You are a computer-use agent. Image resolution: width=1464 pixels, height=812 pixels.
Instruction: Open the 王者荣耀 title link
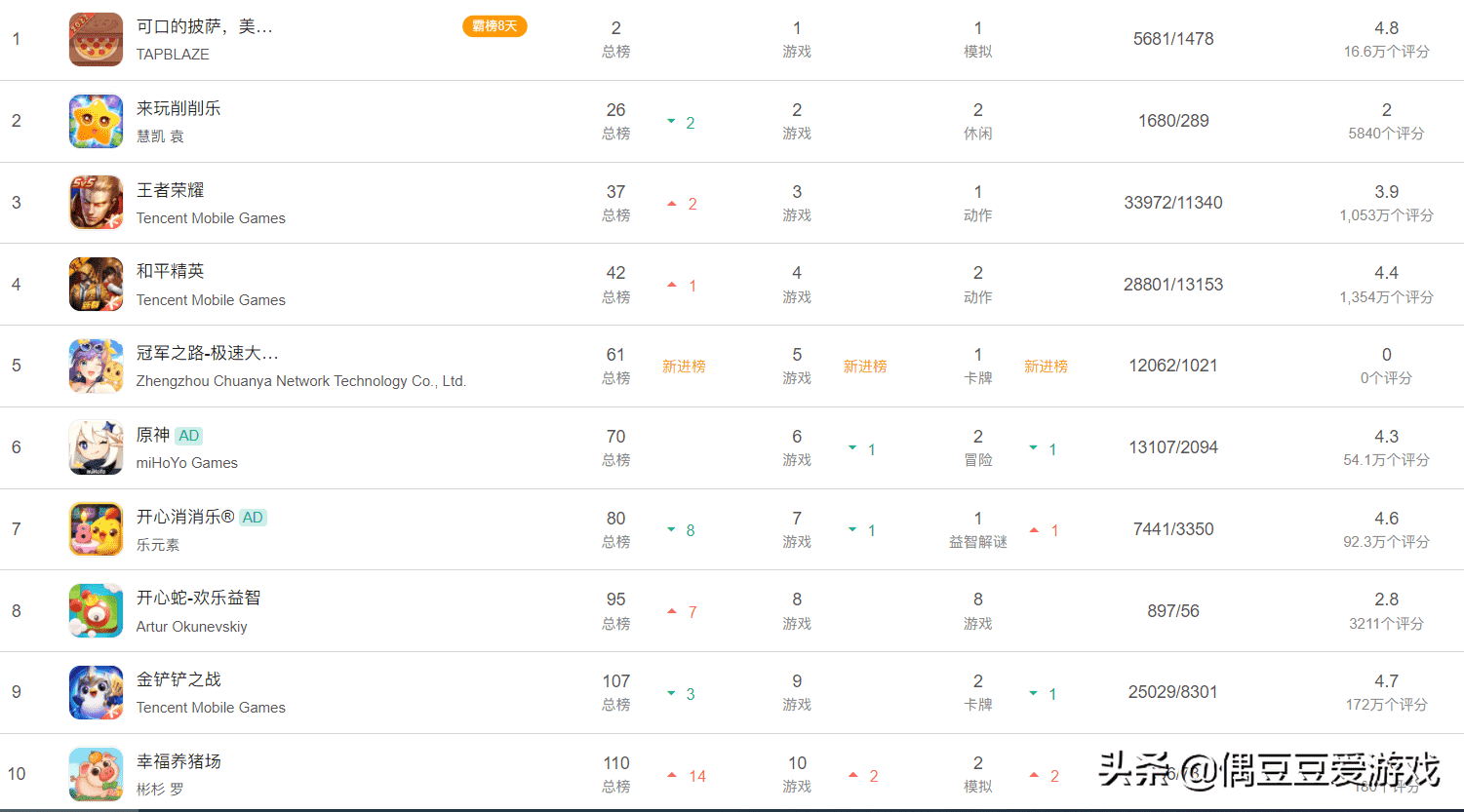tap(171, 190)
